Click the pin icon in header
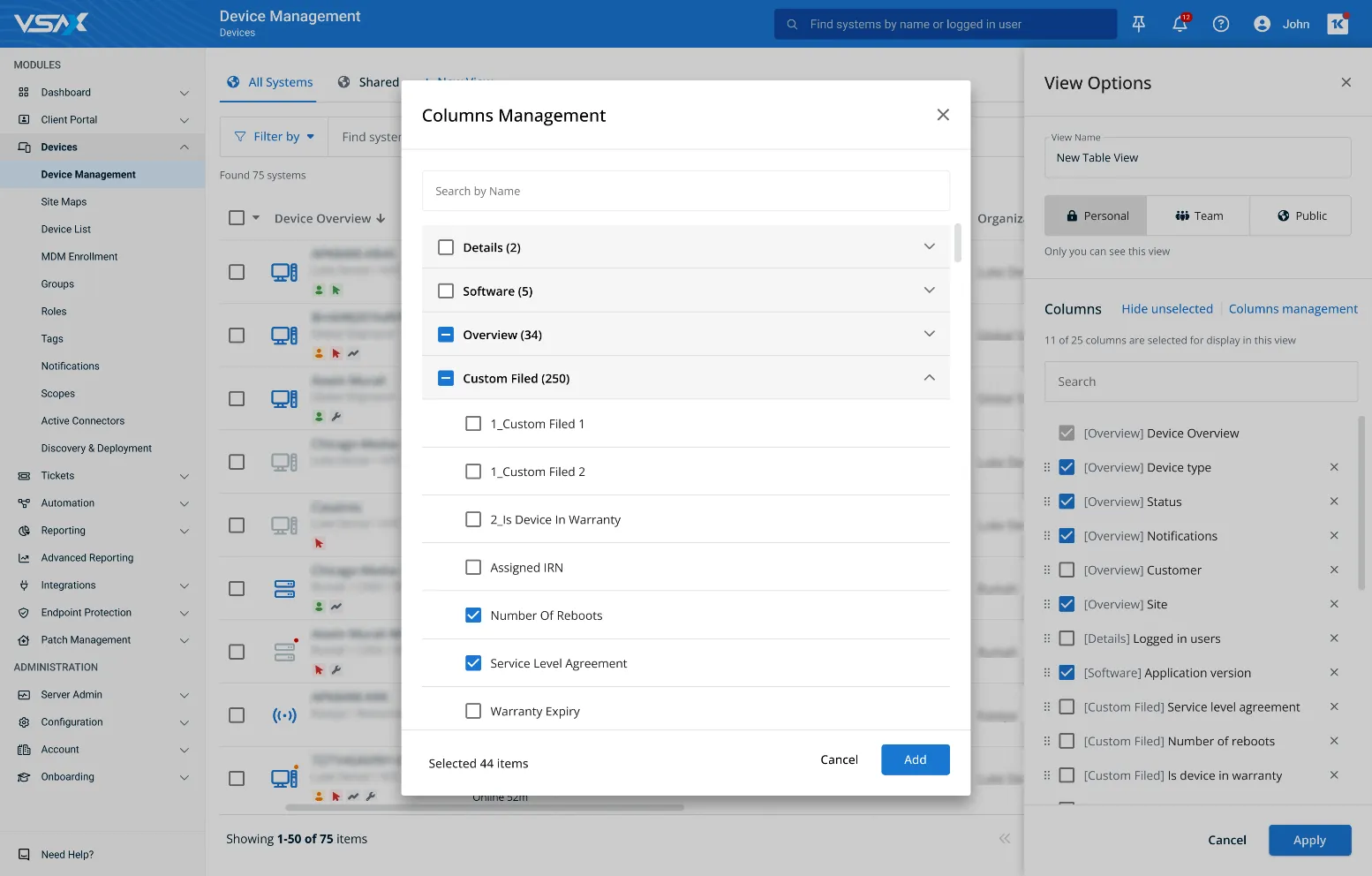1372x876 pixels. pos(1138,24)
